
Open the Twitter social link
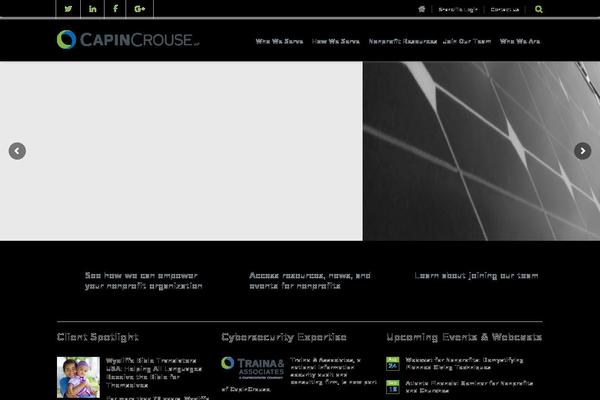pyautogui.click(x=68, y=9)
